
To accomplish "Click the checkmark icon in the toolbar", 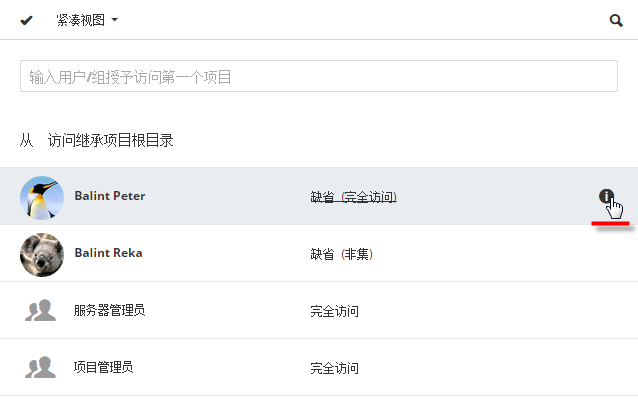I will point(26,20).
